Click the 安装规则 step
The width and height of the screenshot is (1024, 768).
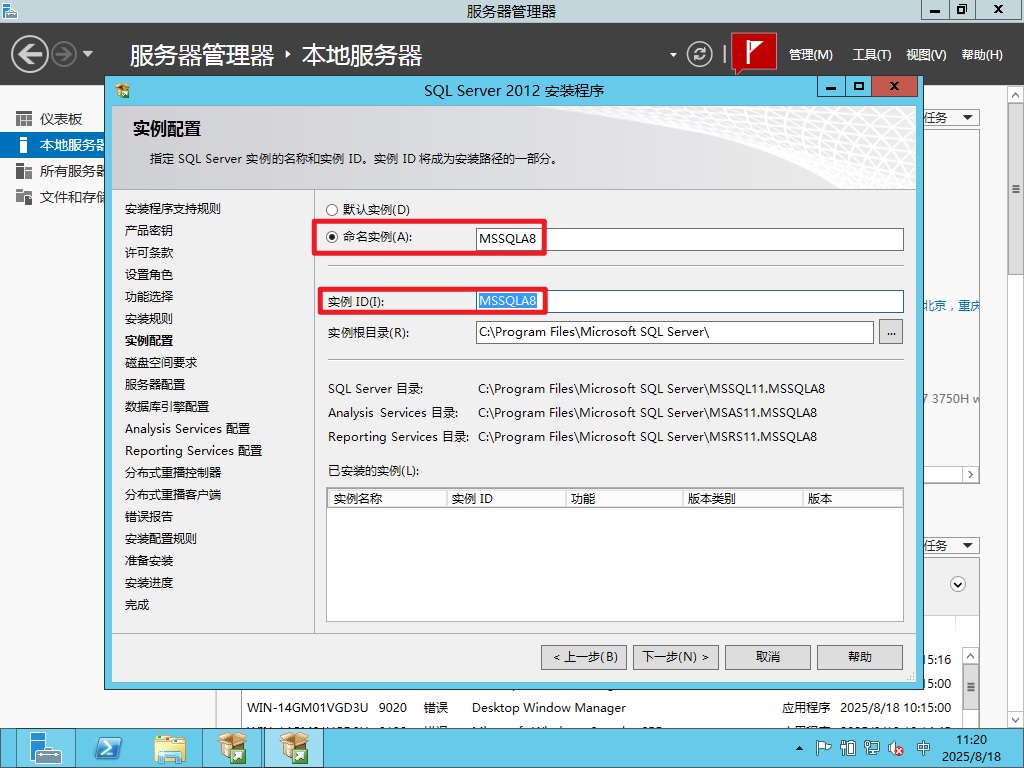[149, 319]
